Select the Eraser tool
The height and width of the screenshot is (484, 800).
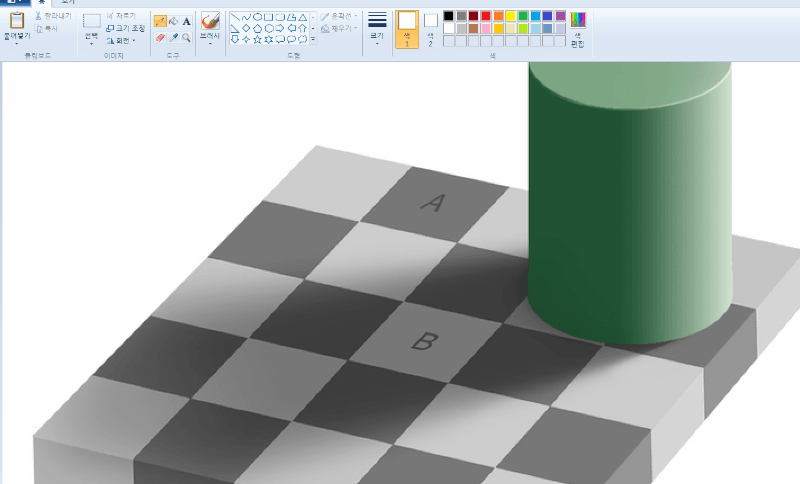(x=160, y=37)
